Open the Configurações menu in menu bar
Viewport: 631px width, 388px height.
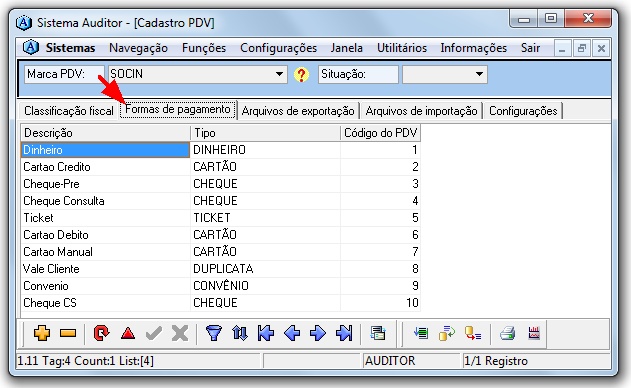[278, 48]
